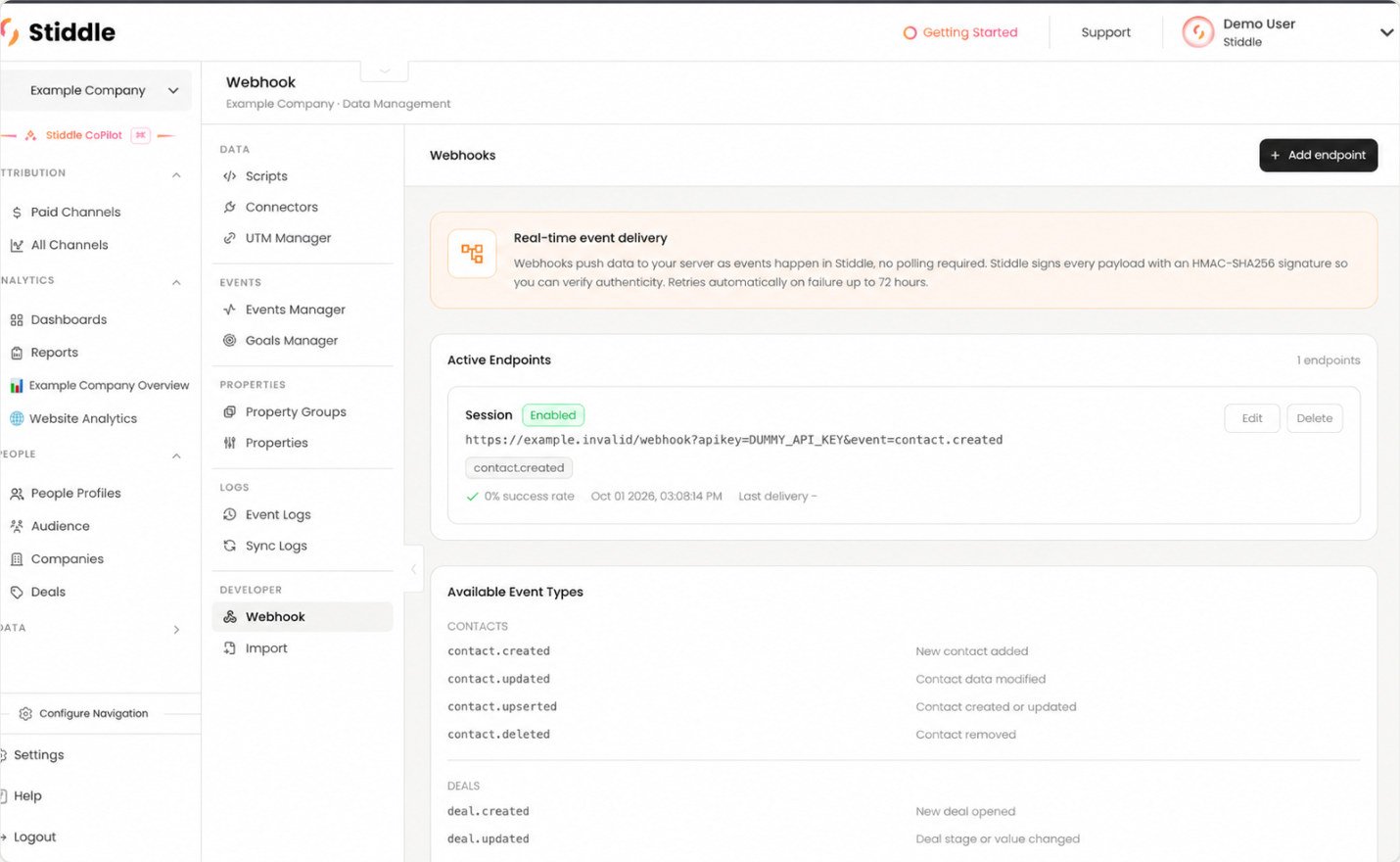Open the Reports page
The image size is (1400, 862).
54,353
